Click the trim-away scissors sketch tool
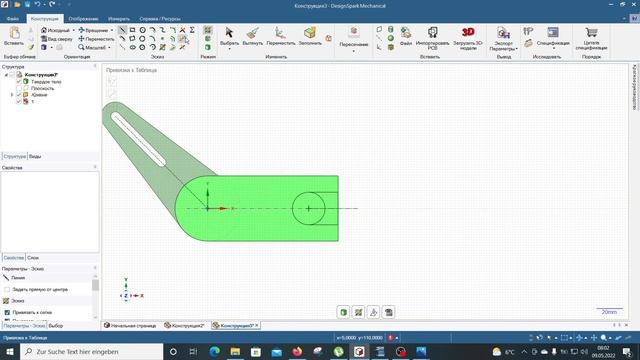Viewport: 640px width, 360px height. tap(182, 30)
